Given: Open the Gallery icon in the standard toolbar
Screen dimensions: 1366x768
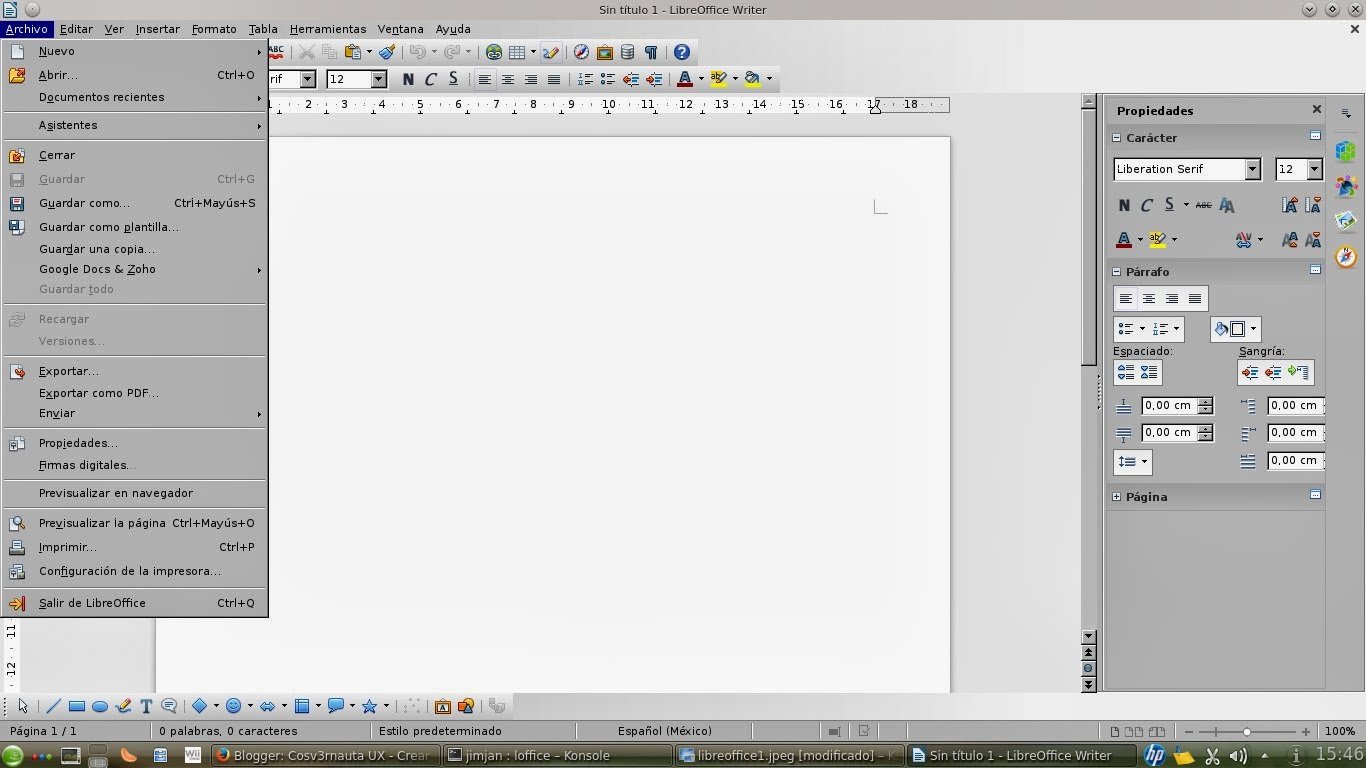Looking at the screenshot, I should pyautogui.click(x=604, y=52).
